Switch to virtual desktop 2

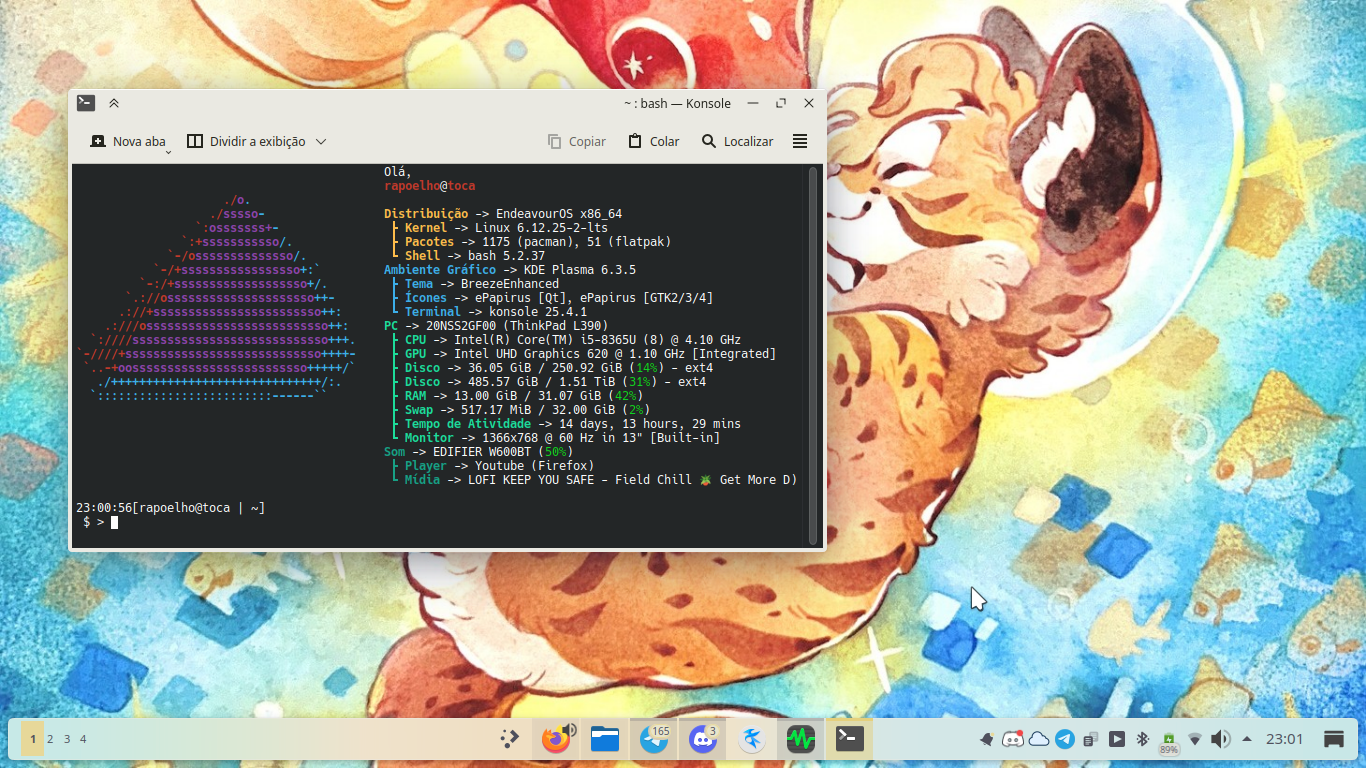[50, 739]
